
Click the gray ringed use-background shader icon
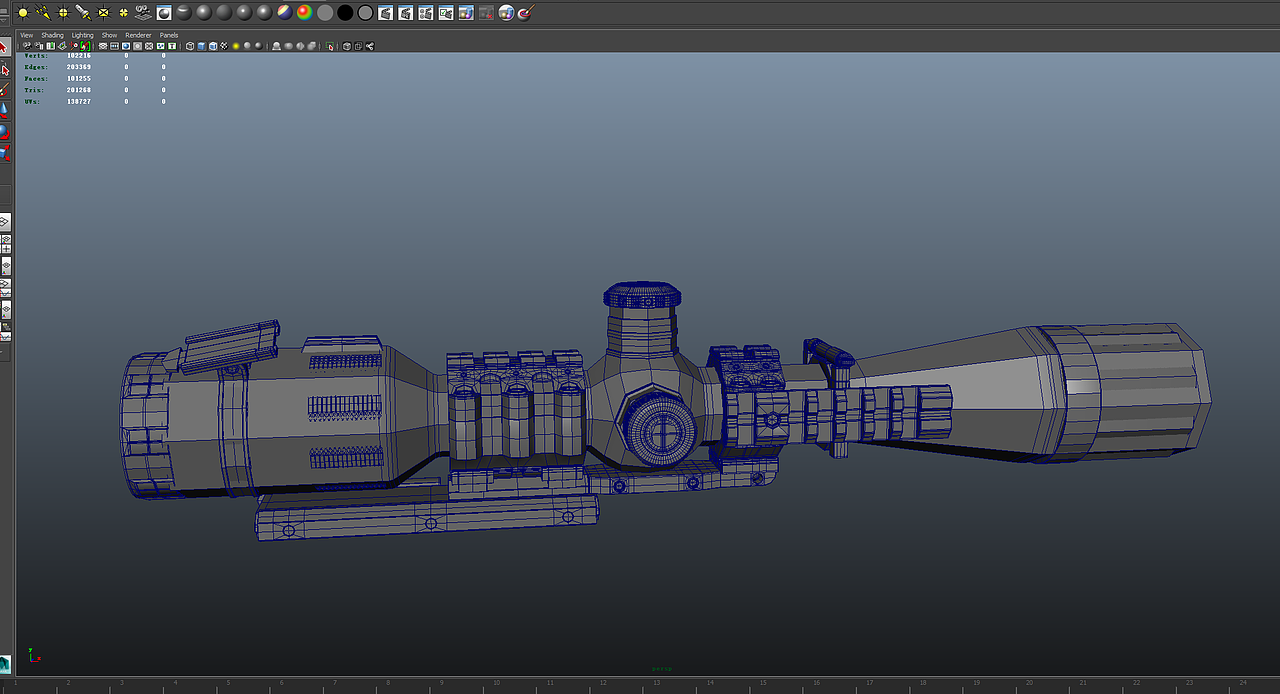[365, 13]
